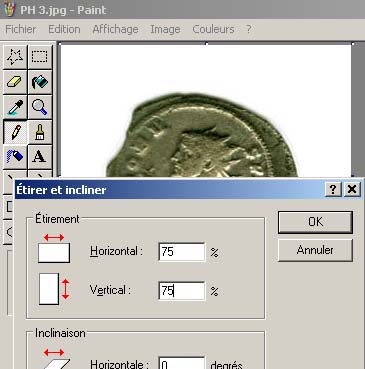Select the Free-Form Select tool
365x369 pixels.
15,57
